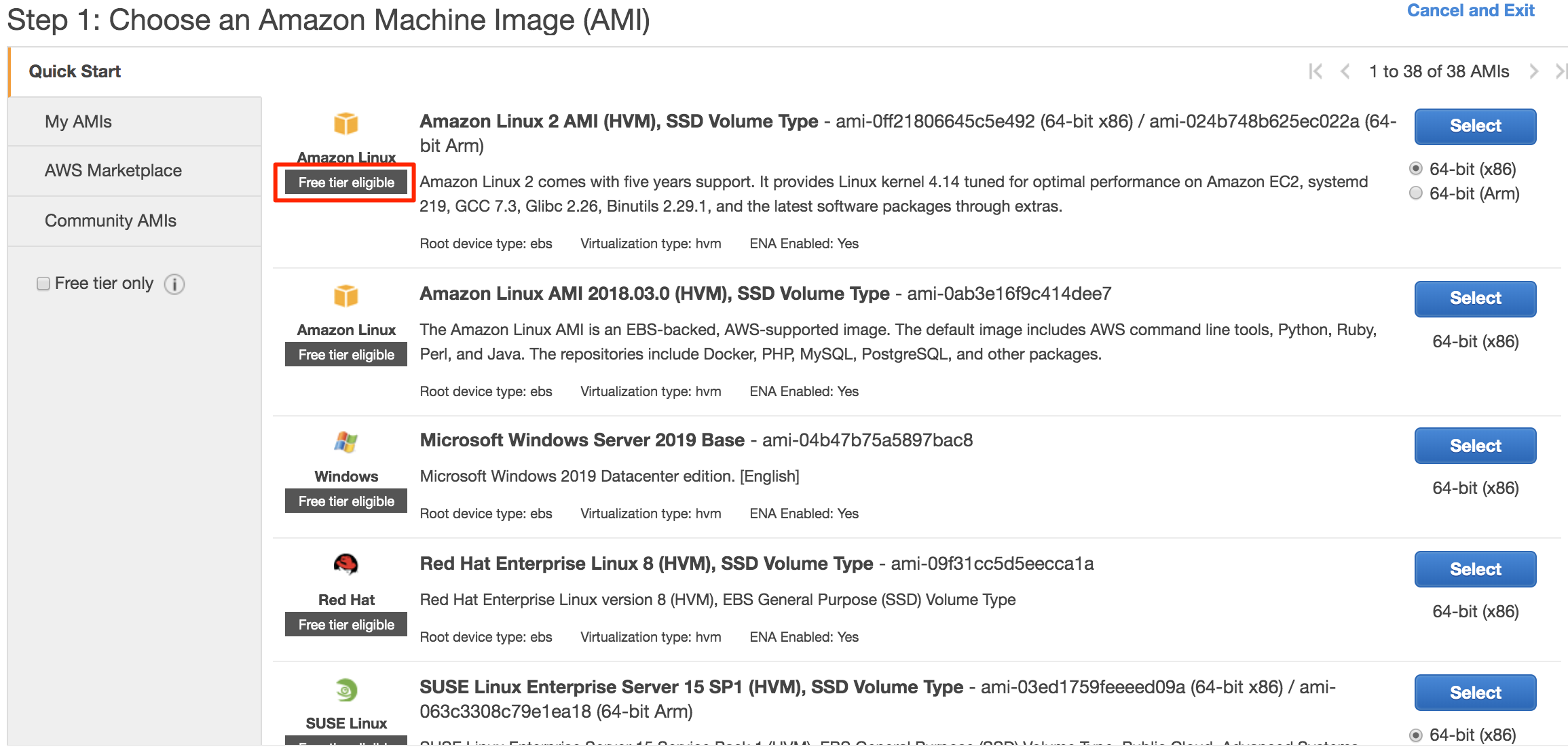1568x753 pixels.
Task: Click '64-bit (x86)' text in Windows Server row
Action: [1475, 488]
